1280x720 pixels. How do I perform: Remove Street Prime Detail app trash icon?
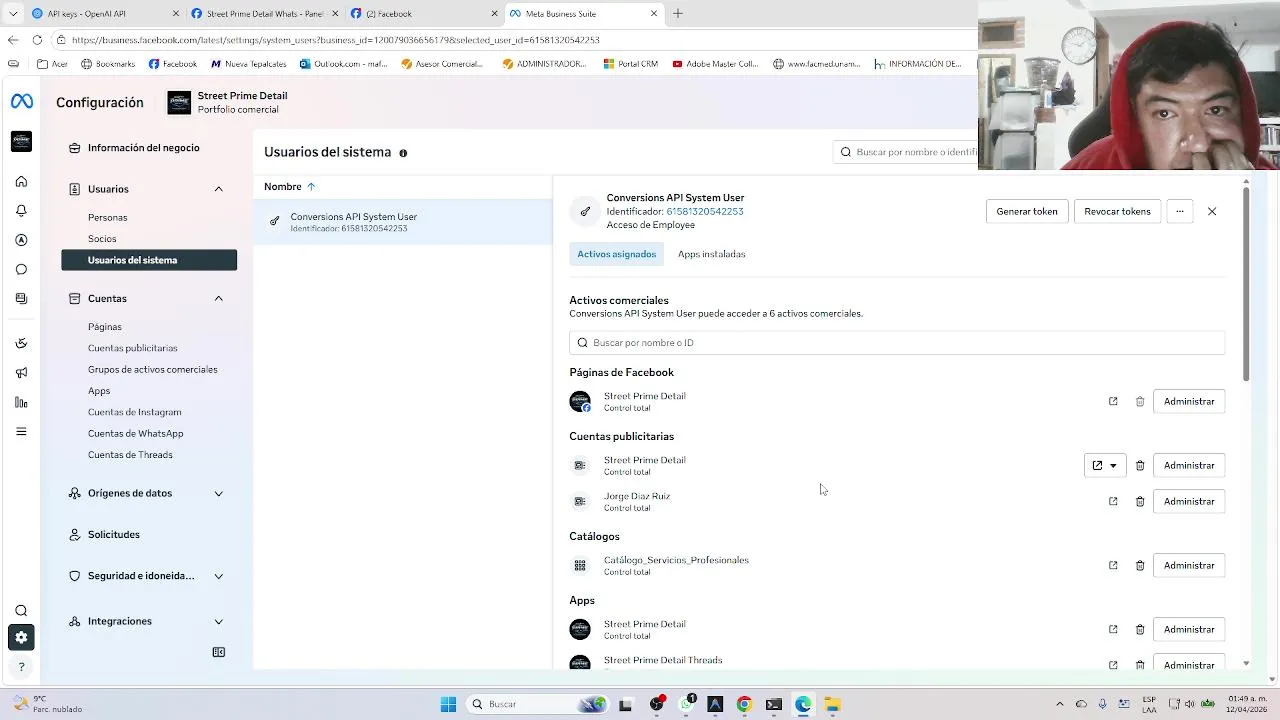(1140, 629)
